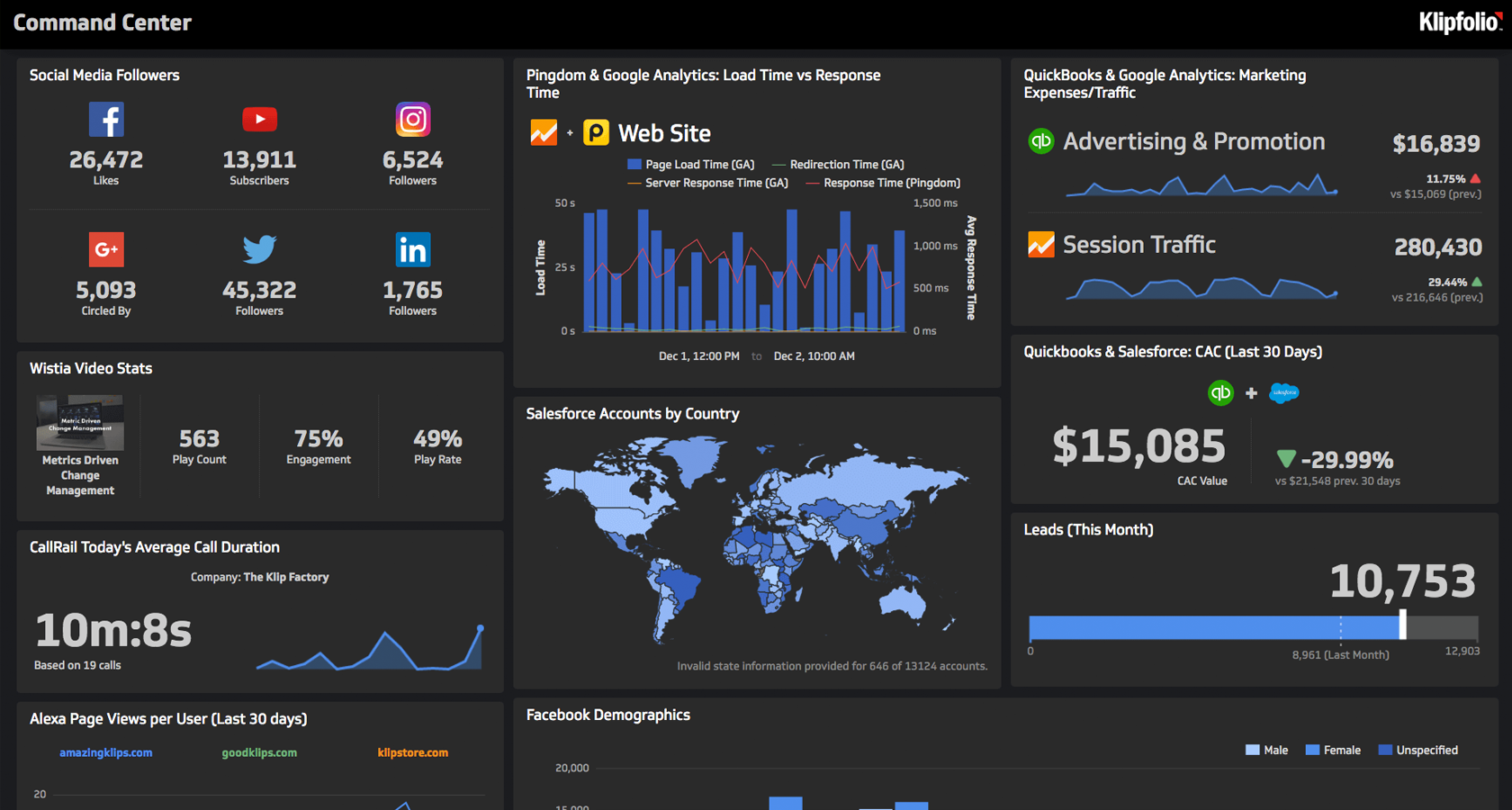Toggle Response Time (Pingdom) legend entry
This screenshot has width=1512, height=810.
883,183
